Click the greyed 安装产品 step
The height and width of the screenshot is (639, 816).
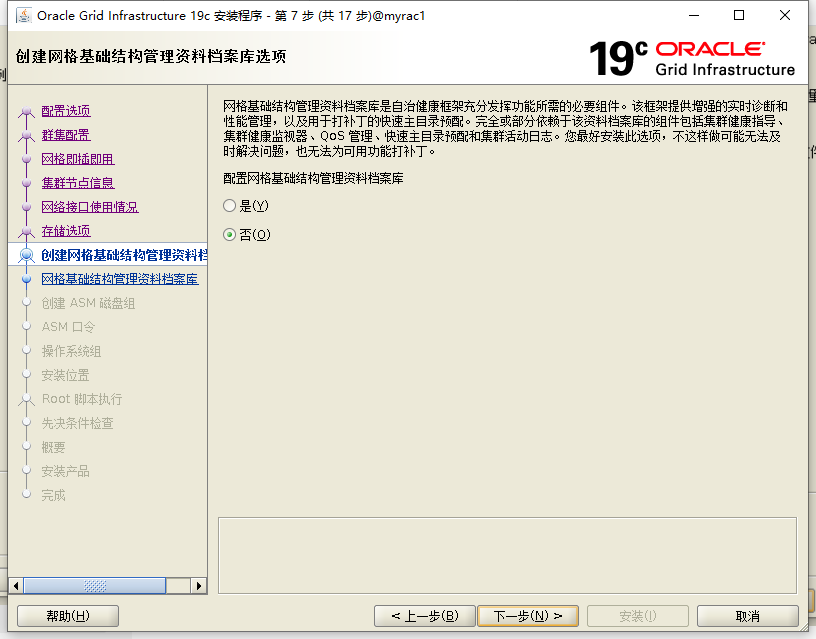click(x=65, y=470)
